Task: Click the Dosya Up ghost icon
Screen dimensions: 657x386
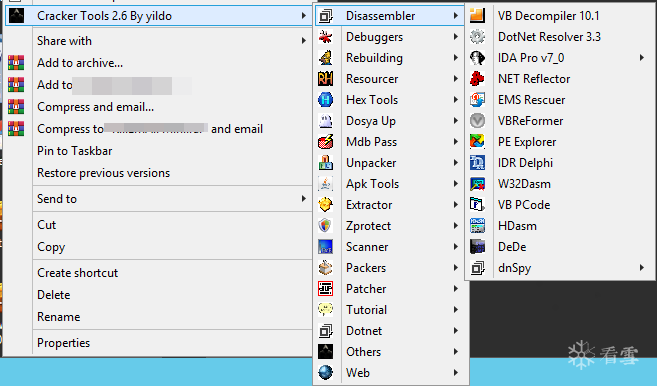Action: (x=326, y=121)
